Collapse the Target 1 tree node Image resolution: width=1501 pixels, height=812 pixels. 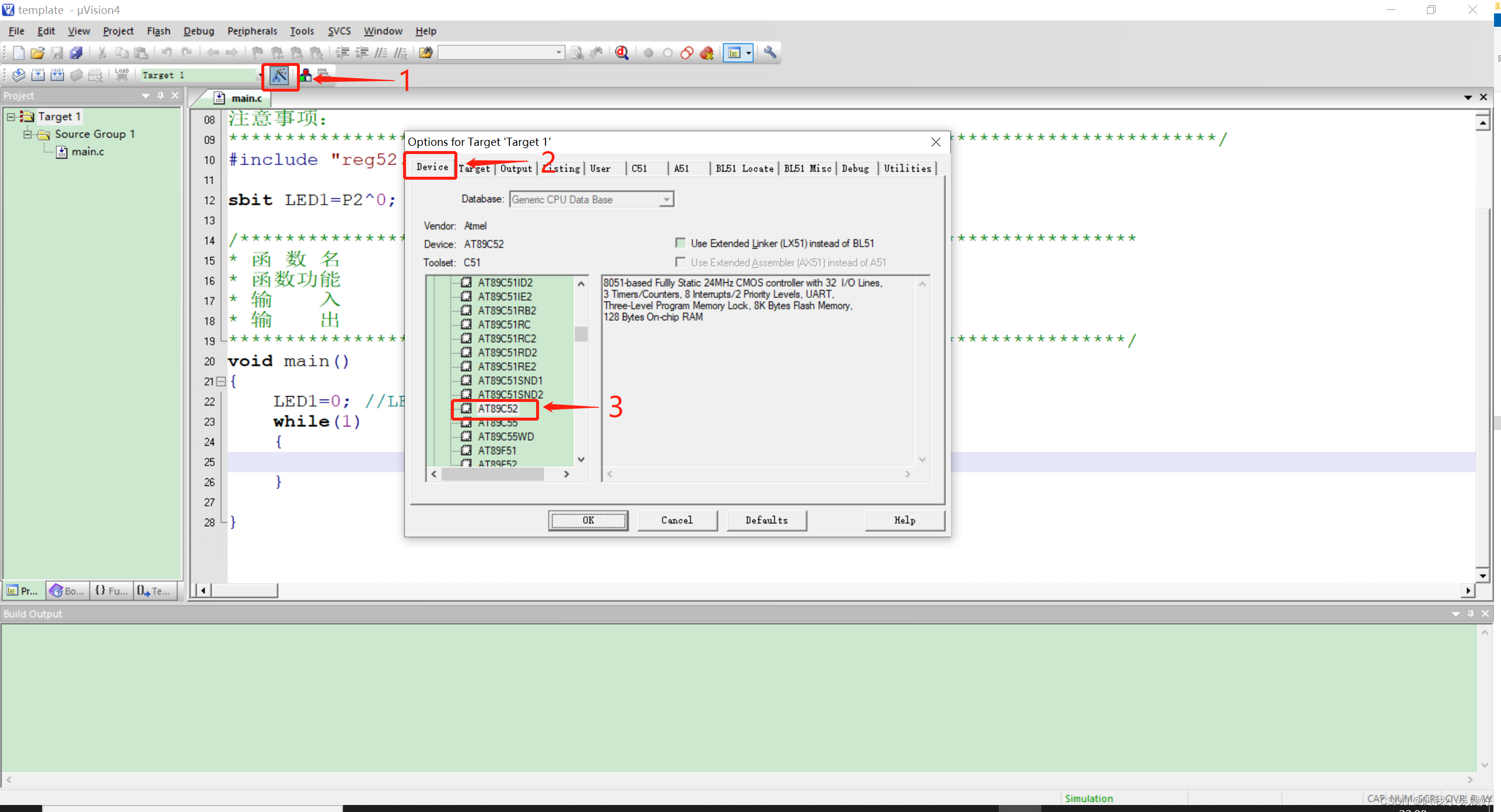[11, 117]
